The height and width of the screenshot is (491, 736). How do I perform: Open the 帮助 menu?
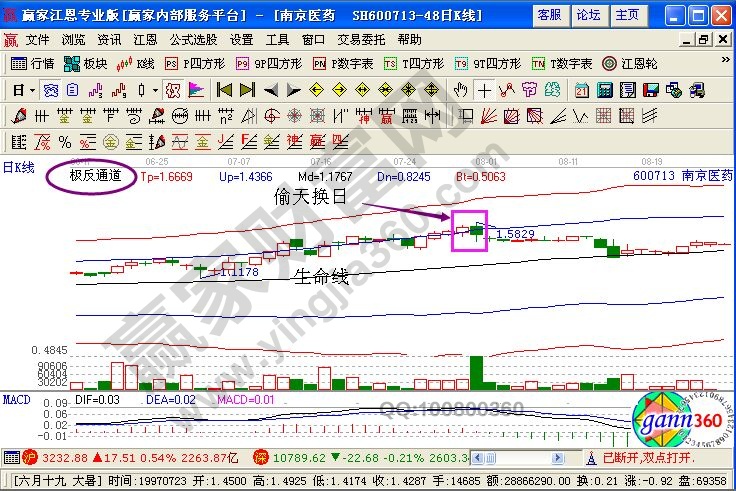point(409,40)
